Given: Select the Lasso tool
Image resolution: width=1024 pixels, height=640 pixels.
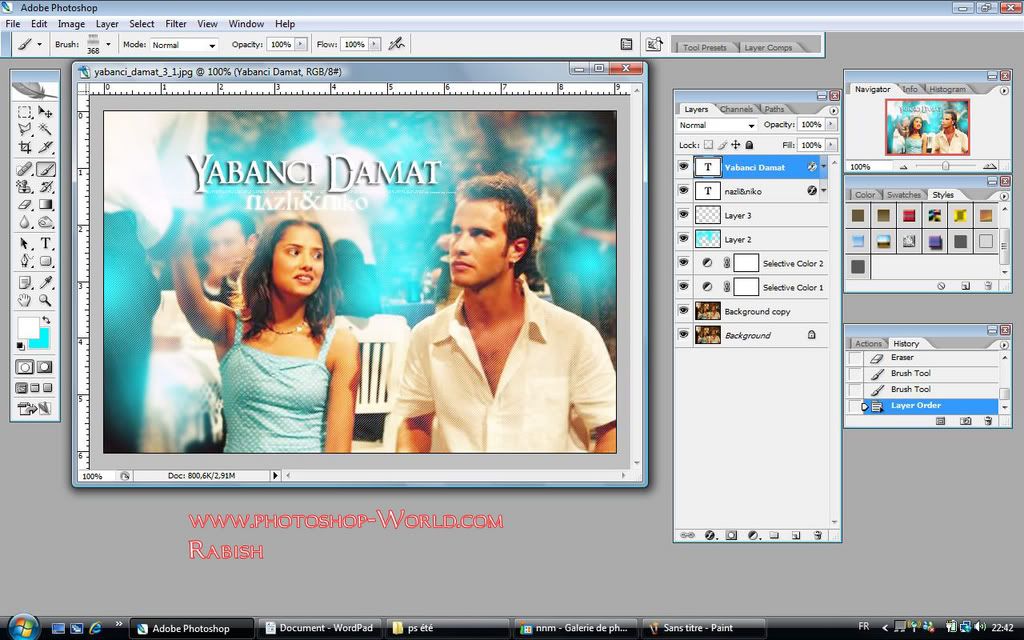Looking at the screenshot, I should click(25, 129).
